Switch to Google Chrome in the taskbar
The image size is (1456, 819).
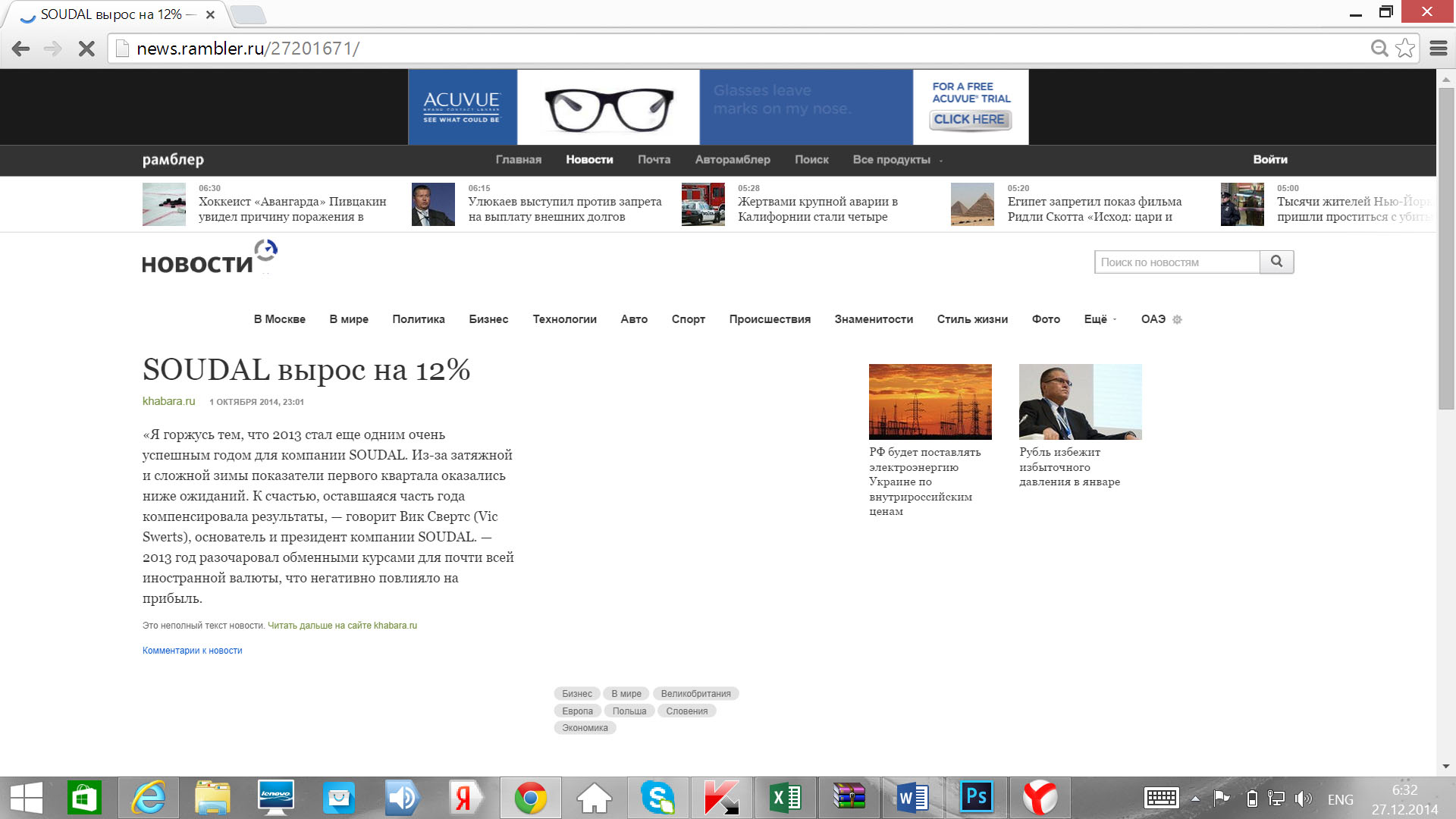click(x=531, y=798)
